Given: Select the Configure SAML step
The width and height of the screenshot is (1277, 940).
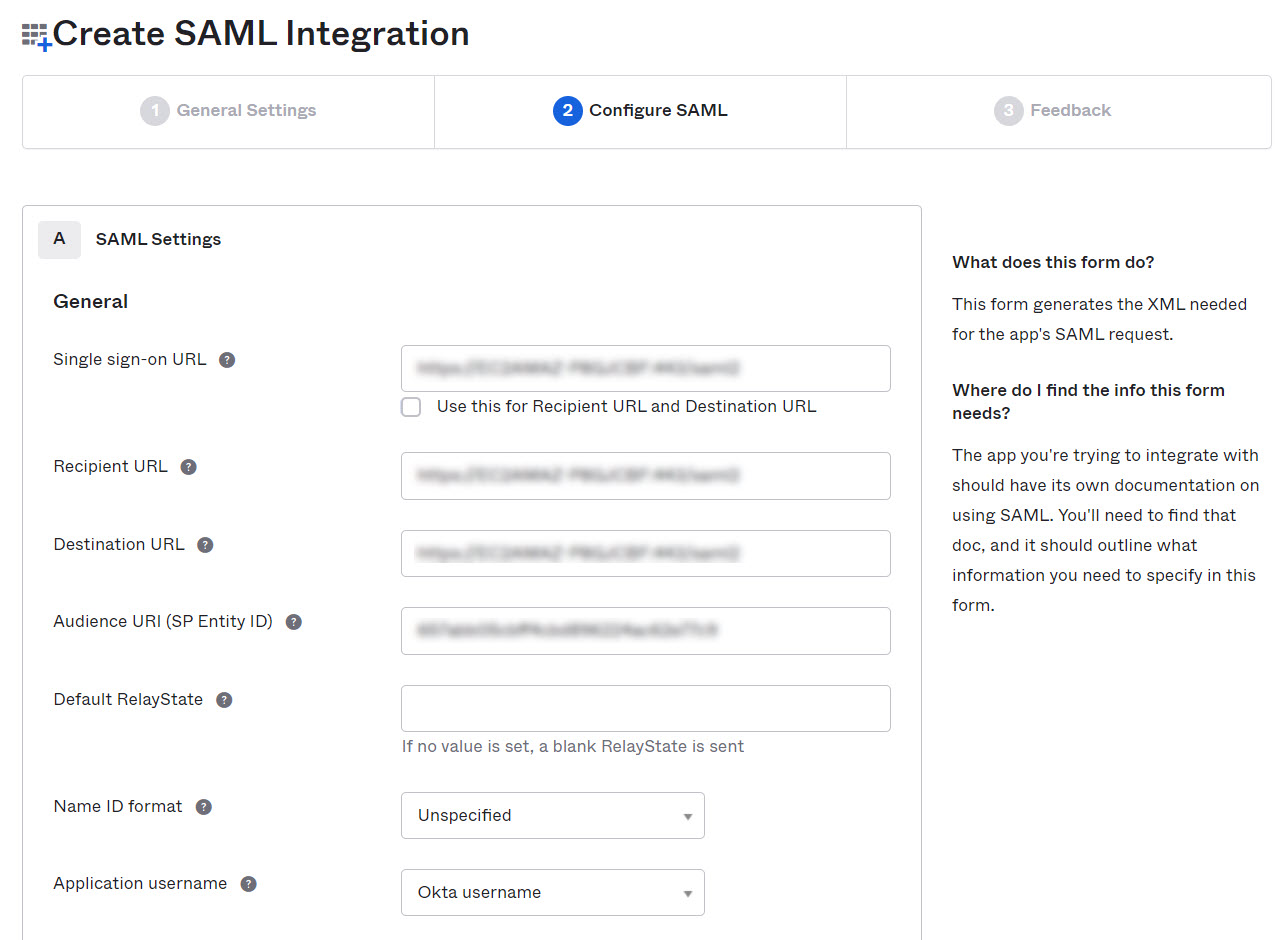Looking at the screenshot, I should tap(640, 111).
